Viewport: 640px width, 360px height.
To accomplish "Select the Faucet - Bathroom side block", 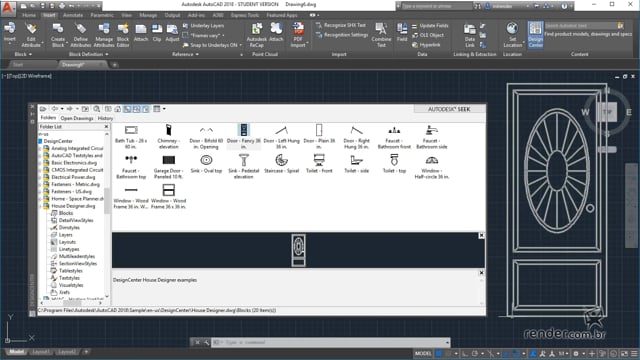I will coord(431,137).
